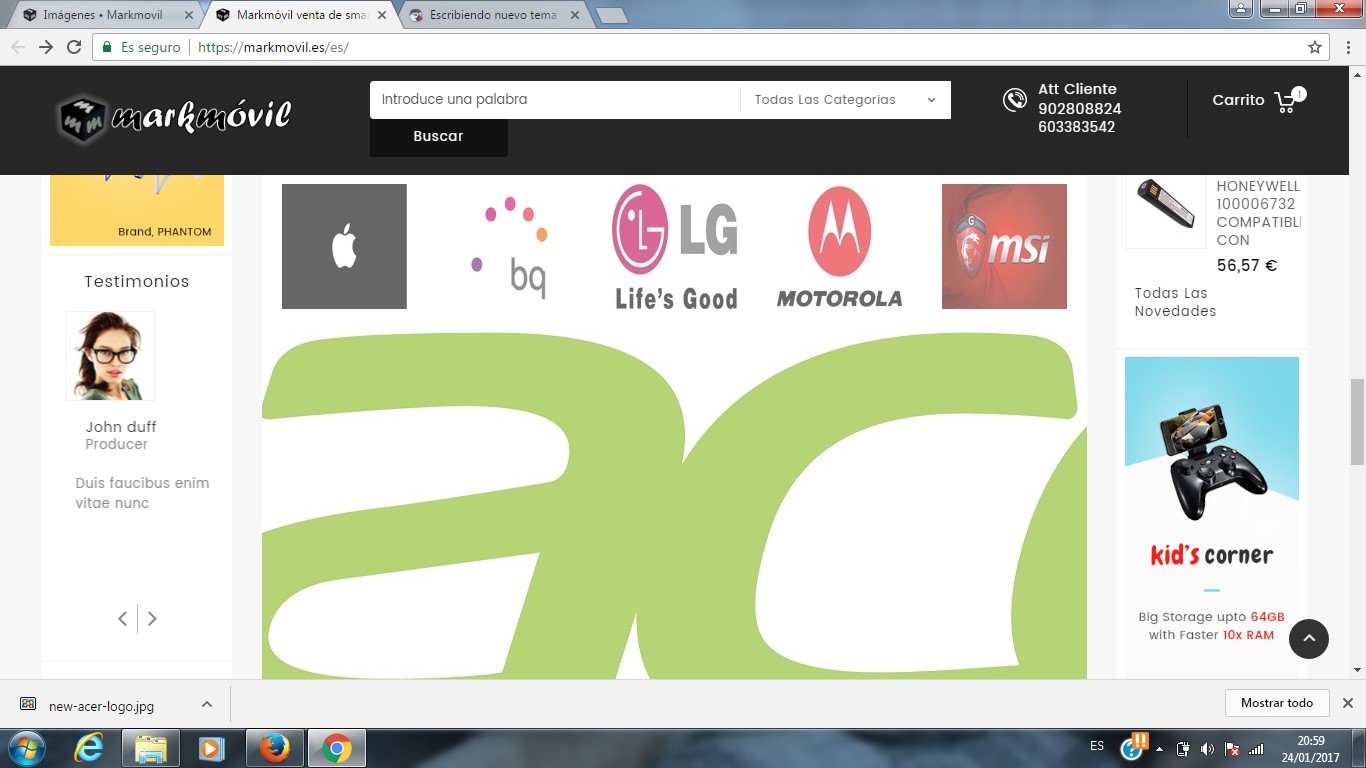This screenshot has height=768, width=1366.
Task: Click the ES language indicator
Action: click(x=1097, y=746)
